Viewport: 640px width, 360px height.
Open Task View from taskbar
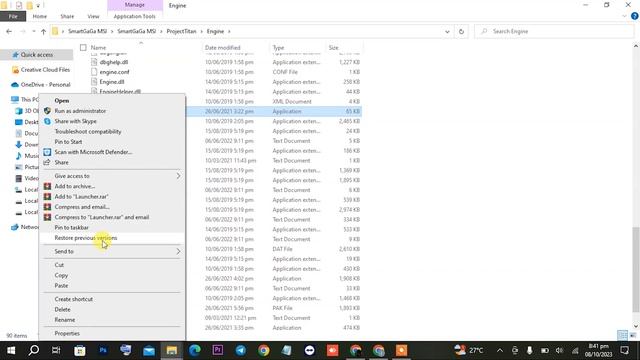point(56,350)
